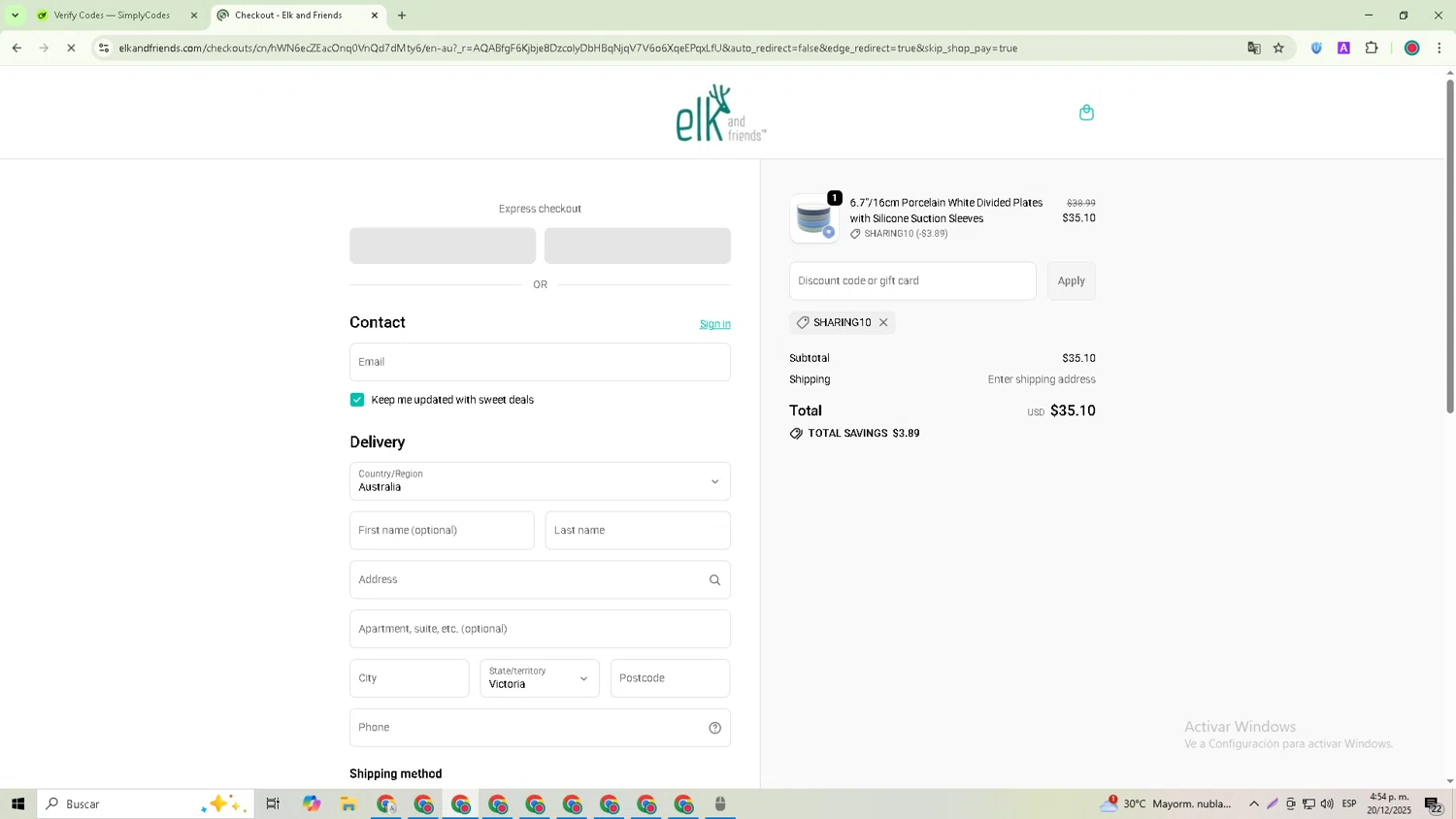Open the Country/Region dropdown

[x=540, y=481]
